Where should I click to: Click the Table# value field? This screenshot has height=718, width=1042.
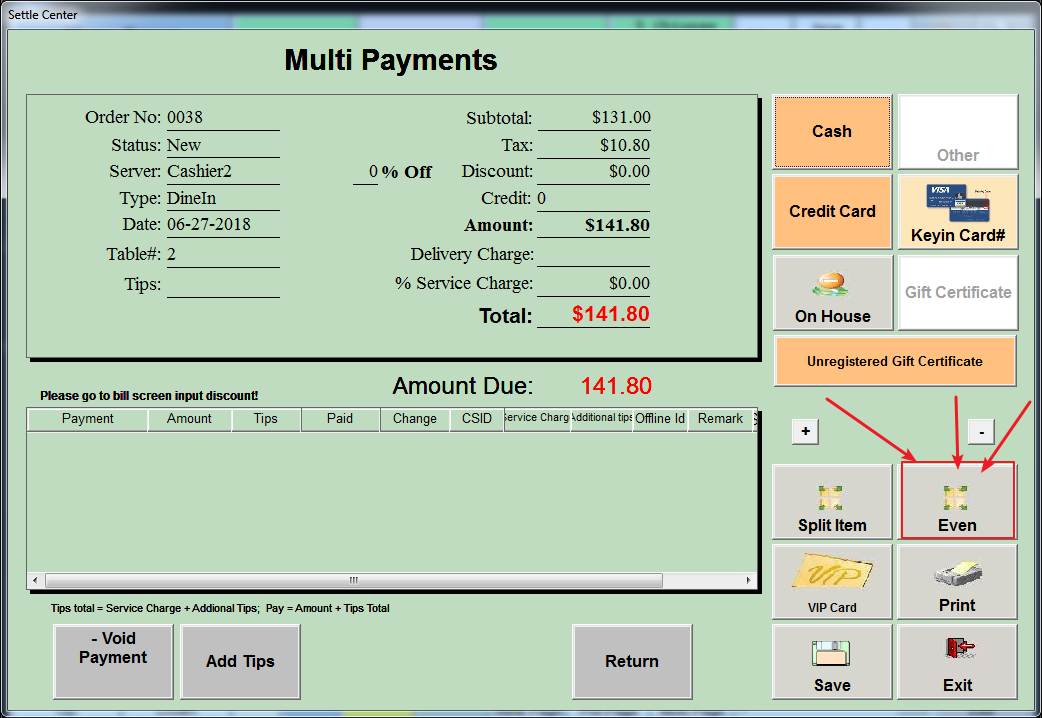click(x=223, y=255)
